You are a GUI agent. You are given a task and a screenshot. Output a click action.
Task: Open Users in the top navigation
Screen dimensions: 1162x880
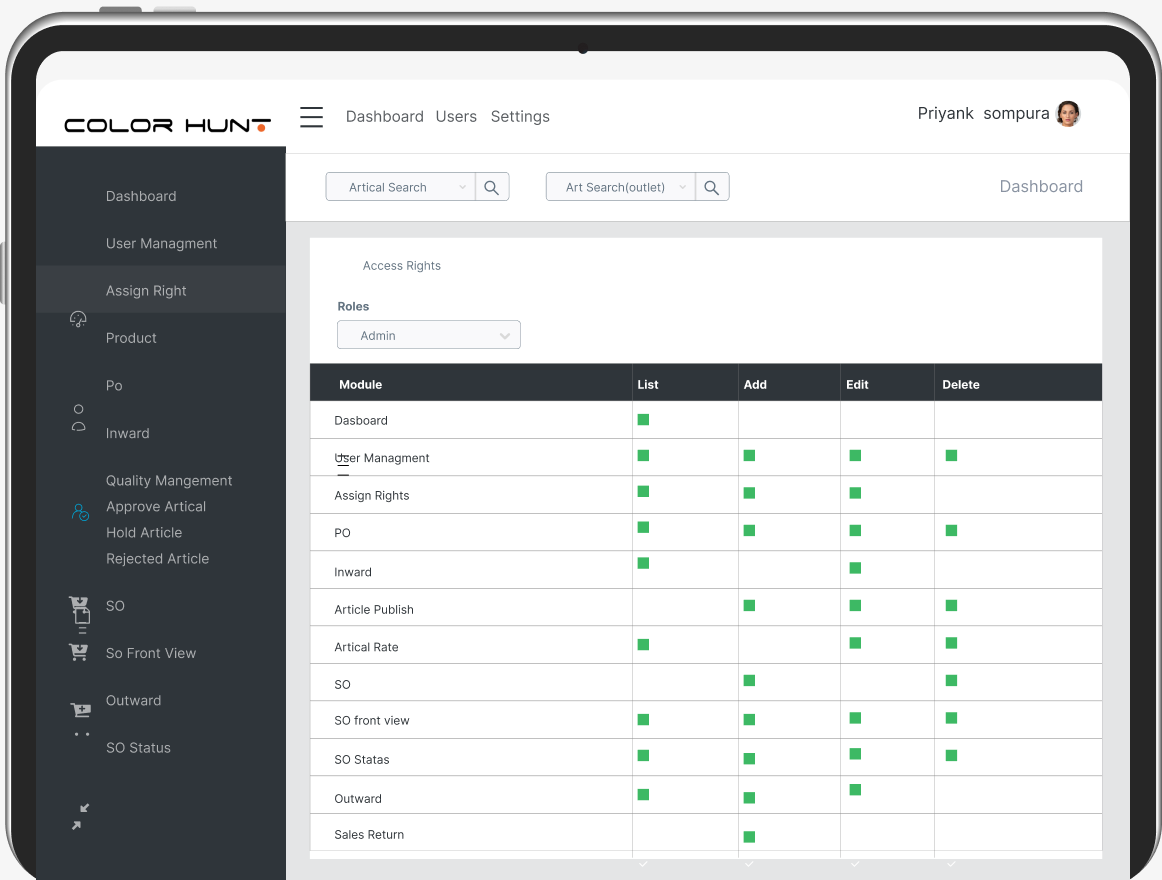pos(456,116)
